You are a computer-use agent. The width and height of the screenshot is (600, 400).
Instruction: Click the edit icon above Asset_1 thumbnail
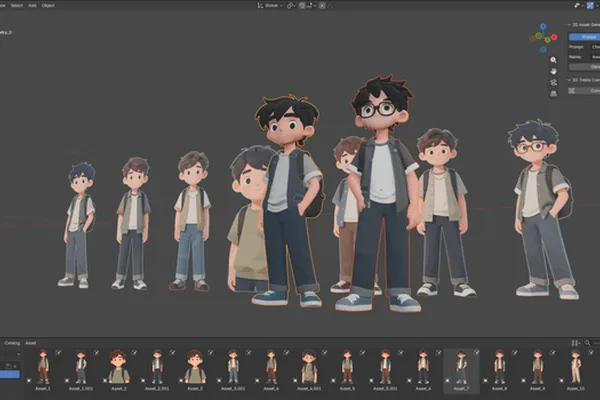click(58, 352)
